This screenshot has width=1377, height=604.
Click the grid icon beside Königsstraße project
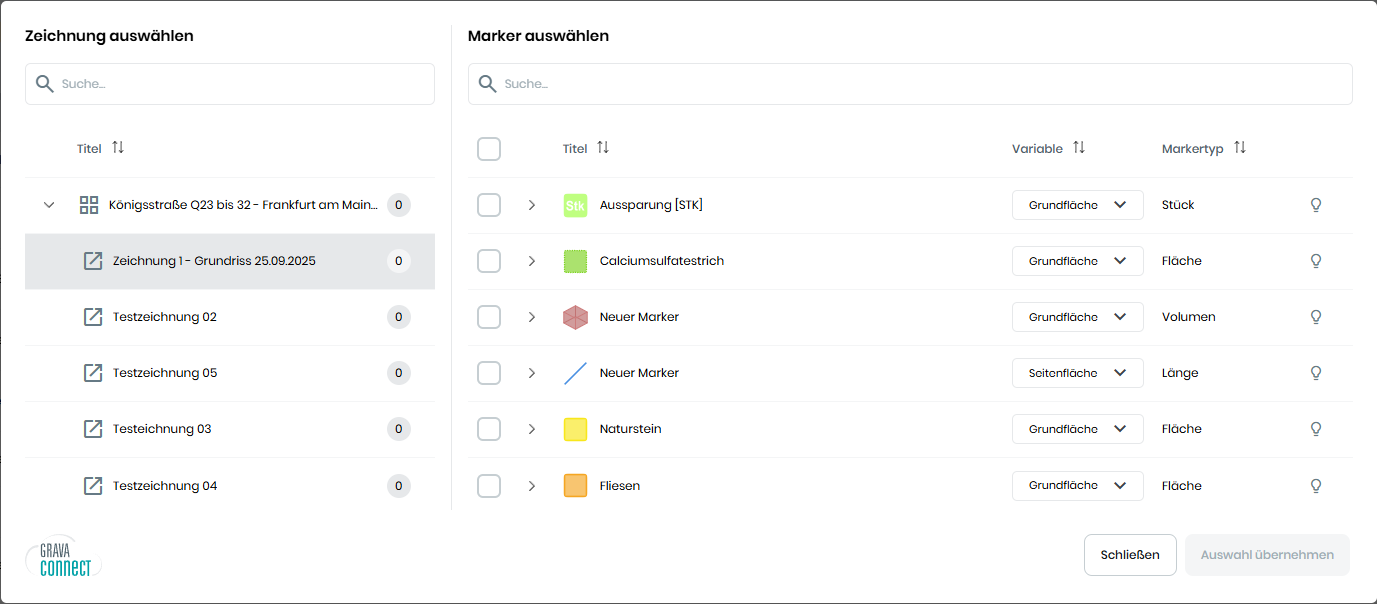tap(89, 205)
